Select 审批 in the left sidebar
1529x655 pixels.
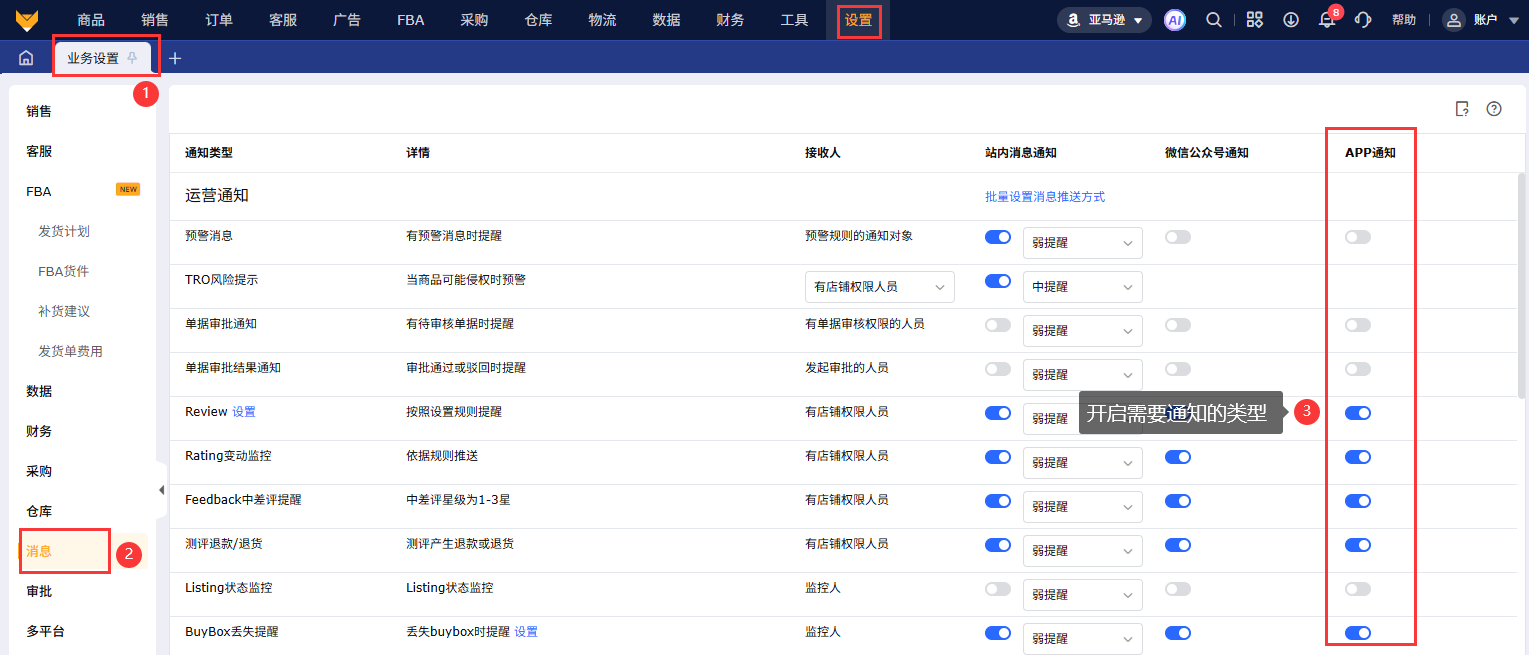(39, 591)
